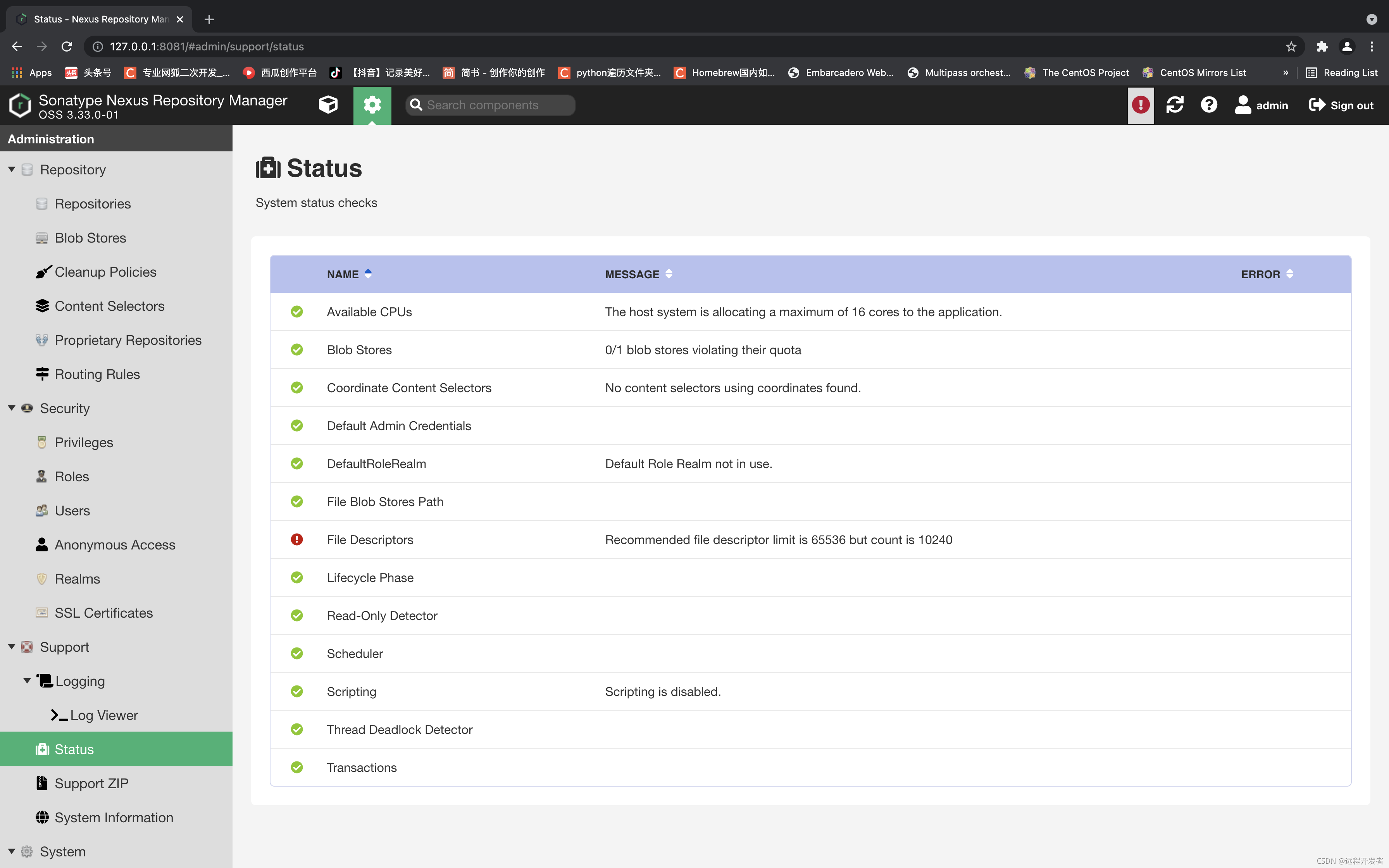Click the Sonatype Nexus logo
This screenshot has height=868, width=1389.
pyautogui.click(x=20, y=105)
